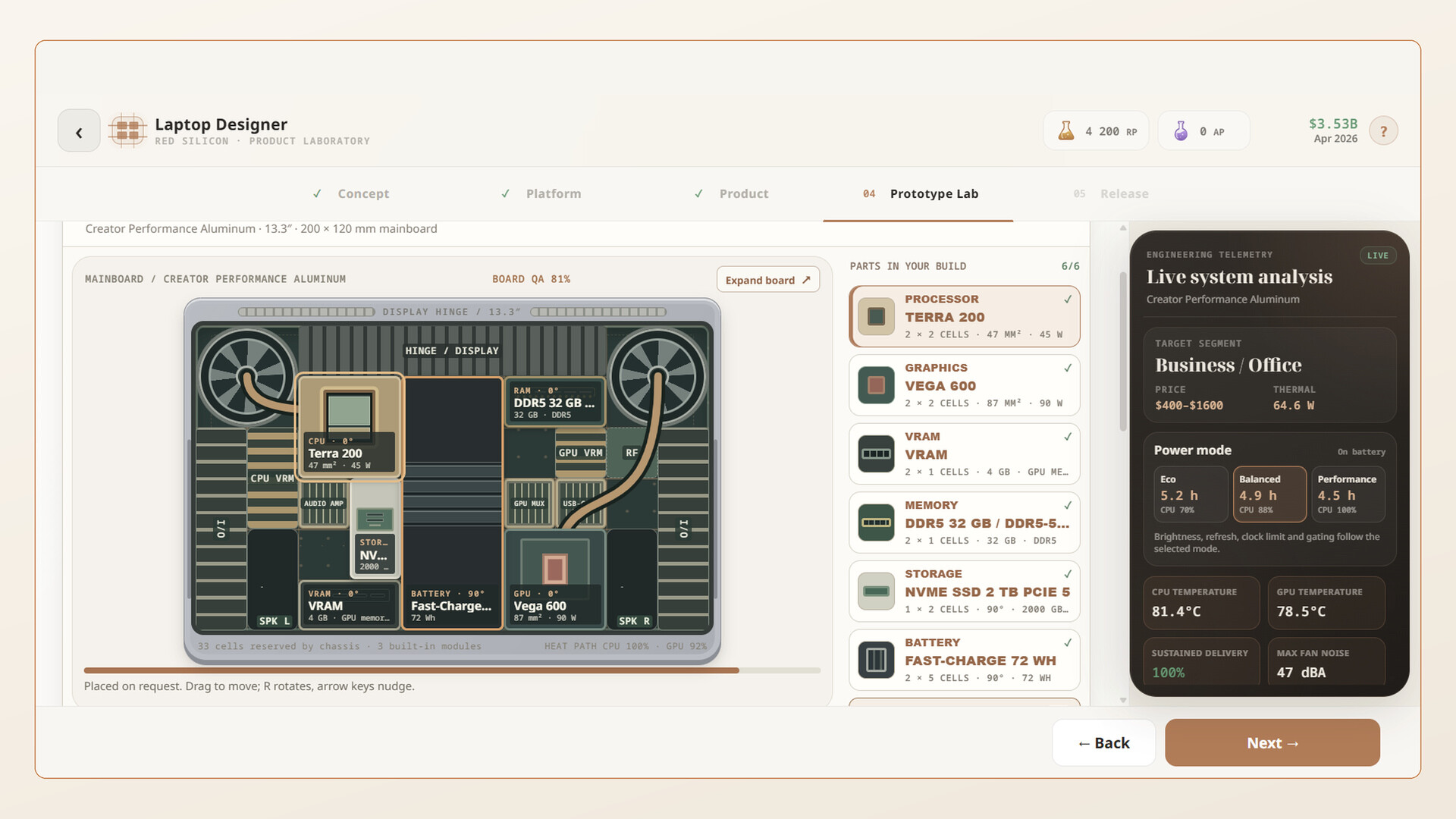
Task: Select Eco power mode
Action: coord(1190,494)
